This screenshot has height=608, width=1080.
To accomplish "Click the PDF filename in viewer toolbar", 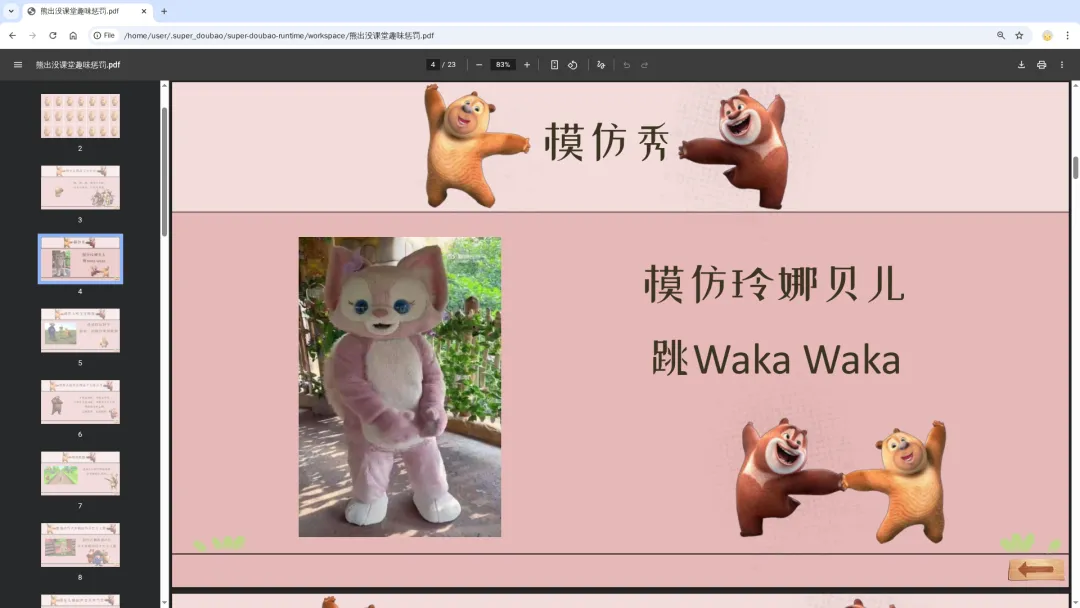I will pyautogui.click(x=78, y=65).
